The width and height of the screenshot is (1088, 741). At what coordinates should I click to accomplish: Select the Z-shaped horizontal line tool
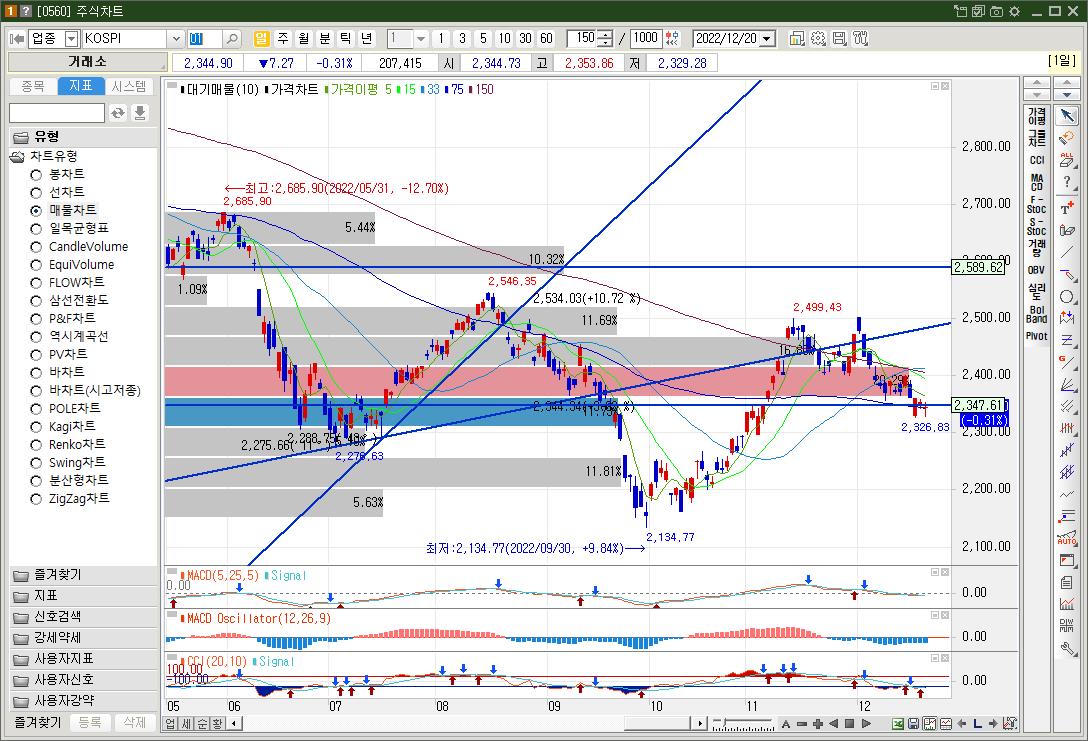[x=1067, y=340]
